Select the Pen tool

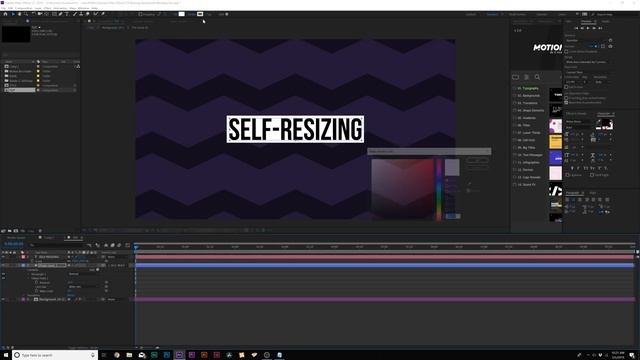tap(61, 14)
